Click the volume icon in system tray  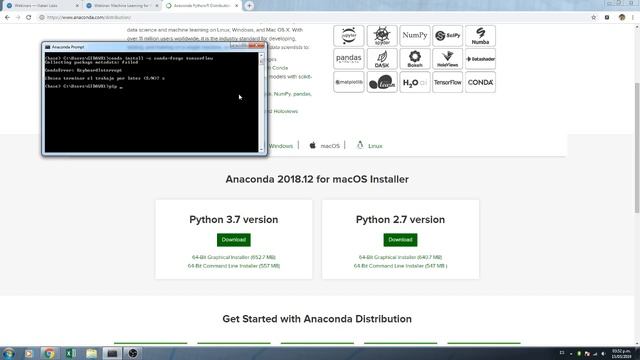click(x=603, y=354)
